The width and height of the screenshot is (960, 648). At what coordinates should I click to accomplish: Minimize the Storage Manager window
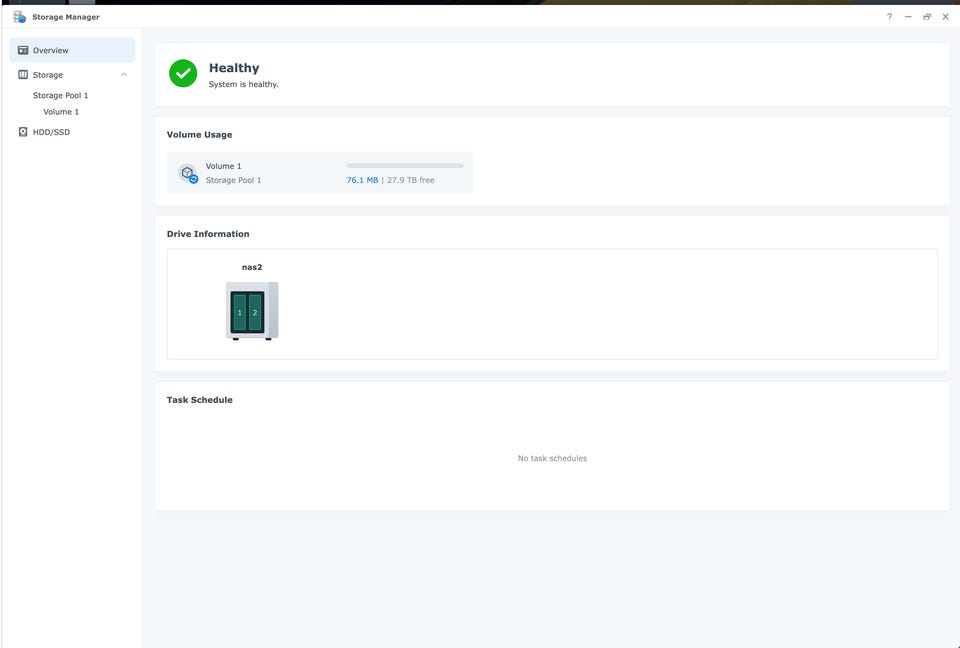pyautogui.click(x=908, y=17)
